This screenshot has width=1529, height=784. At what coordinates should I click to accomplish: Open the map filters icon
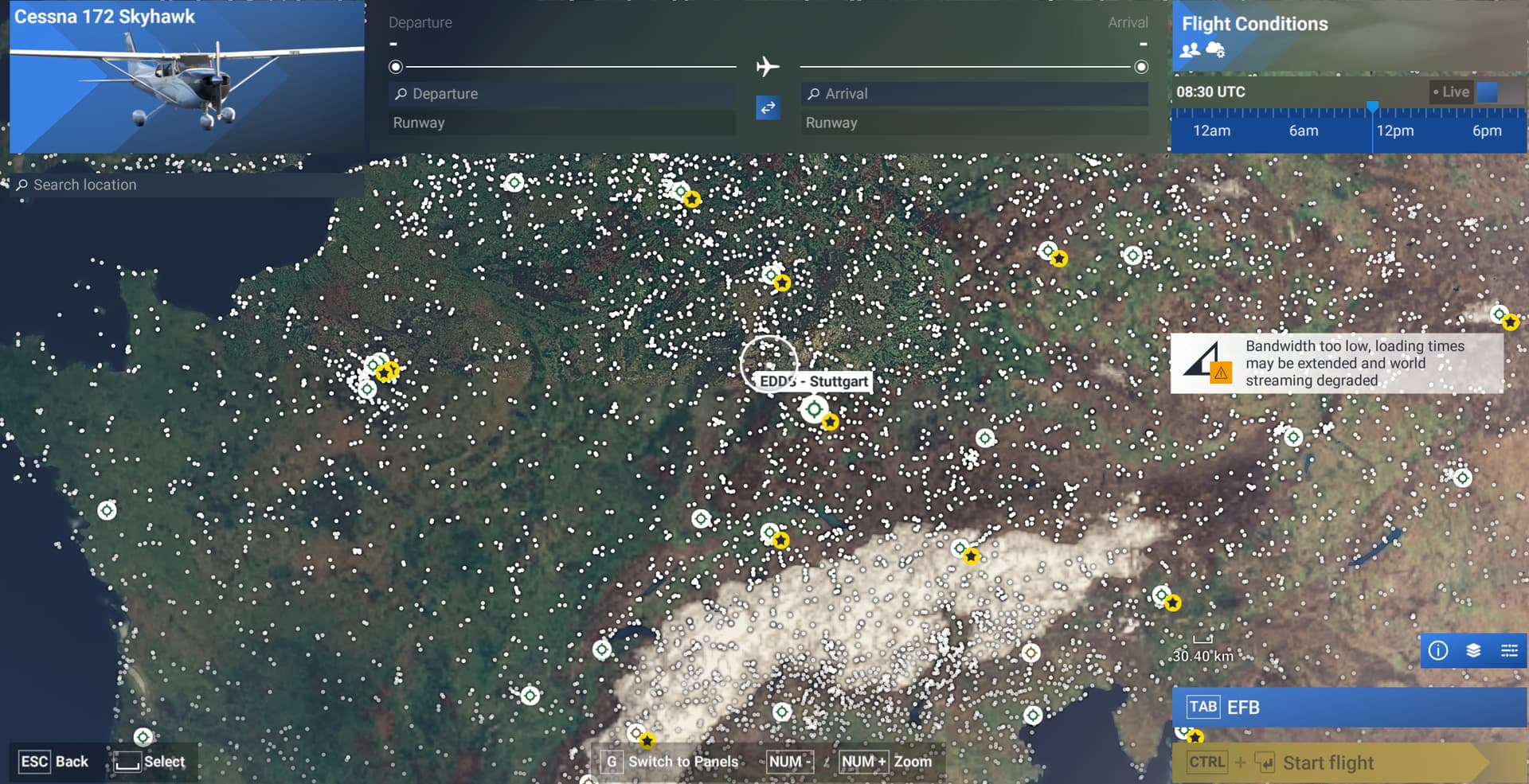tap(1509, 650)
